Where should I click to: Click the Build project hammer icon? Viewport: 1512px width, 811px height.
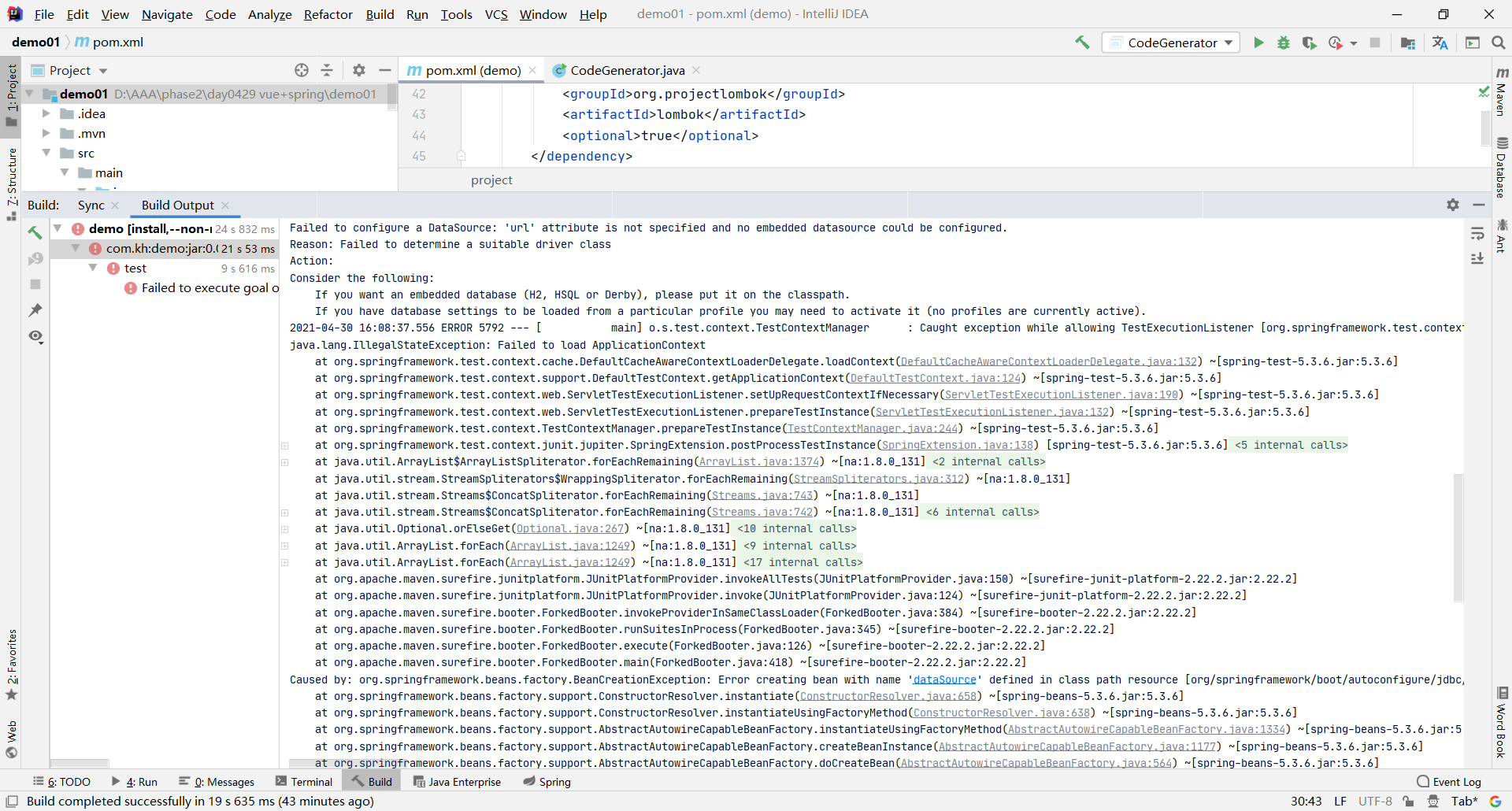click(1082, 43)
